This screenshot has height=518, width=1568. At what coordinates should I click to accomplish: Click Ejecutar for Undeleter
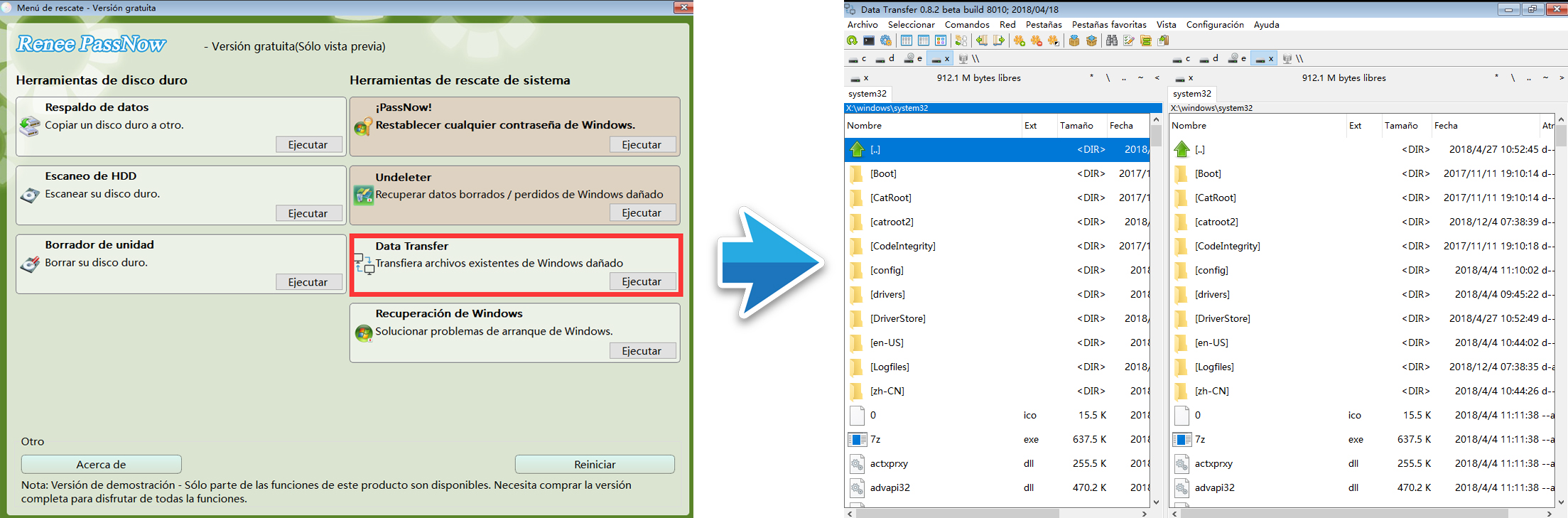642,212
